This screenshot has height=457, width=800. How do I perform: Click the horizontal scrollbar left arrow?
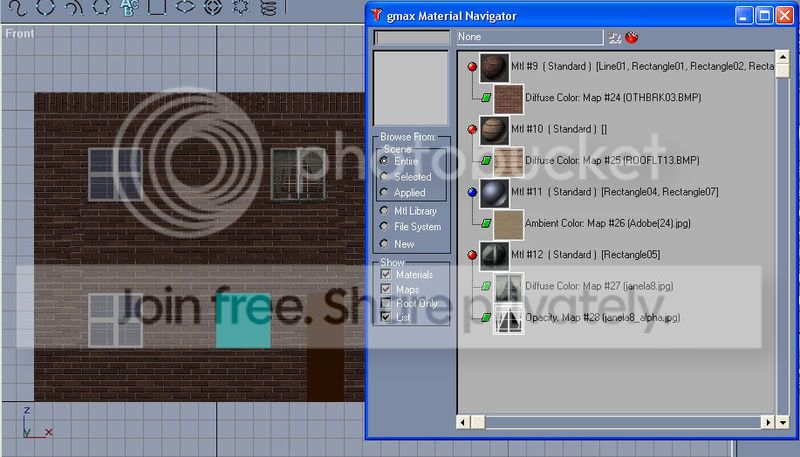(x=463, y=422)
